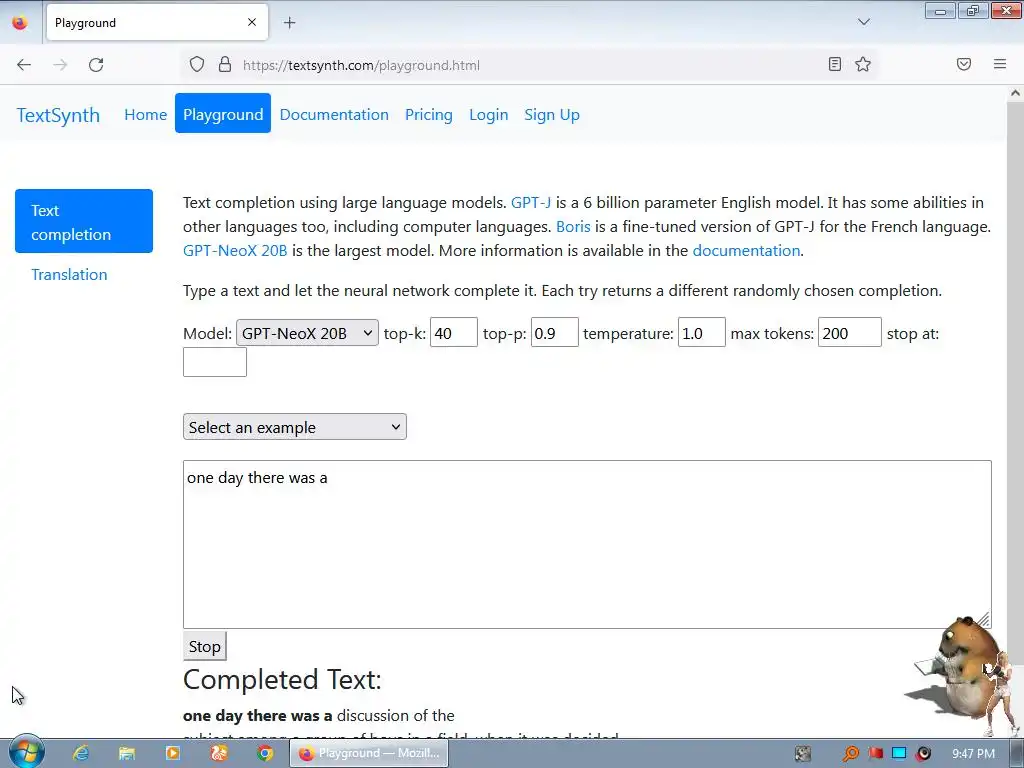The width and height of the screenshot is (1024, 768).
Task: Reload the page with the refresh icon
Action: [x=96, y=65]
